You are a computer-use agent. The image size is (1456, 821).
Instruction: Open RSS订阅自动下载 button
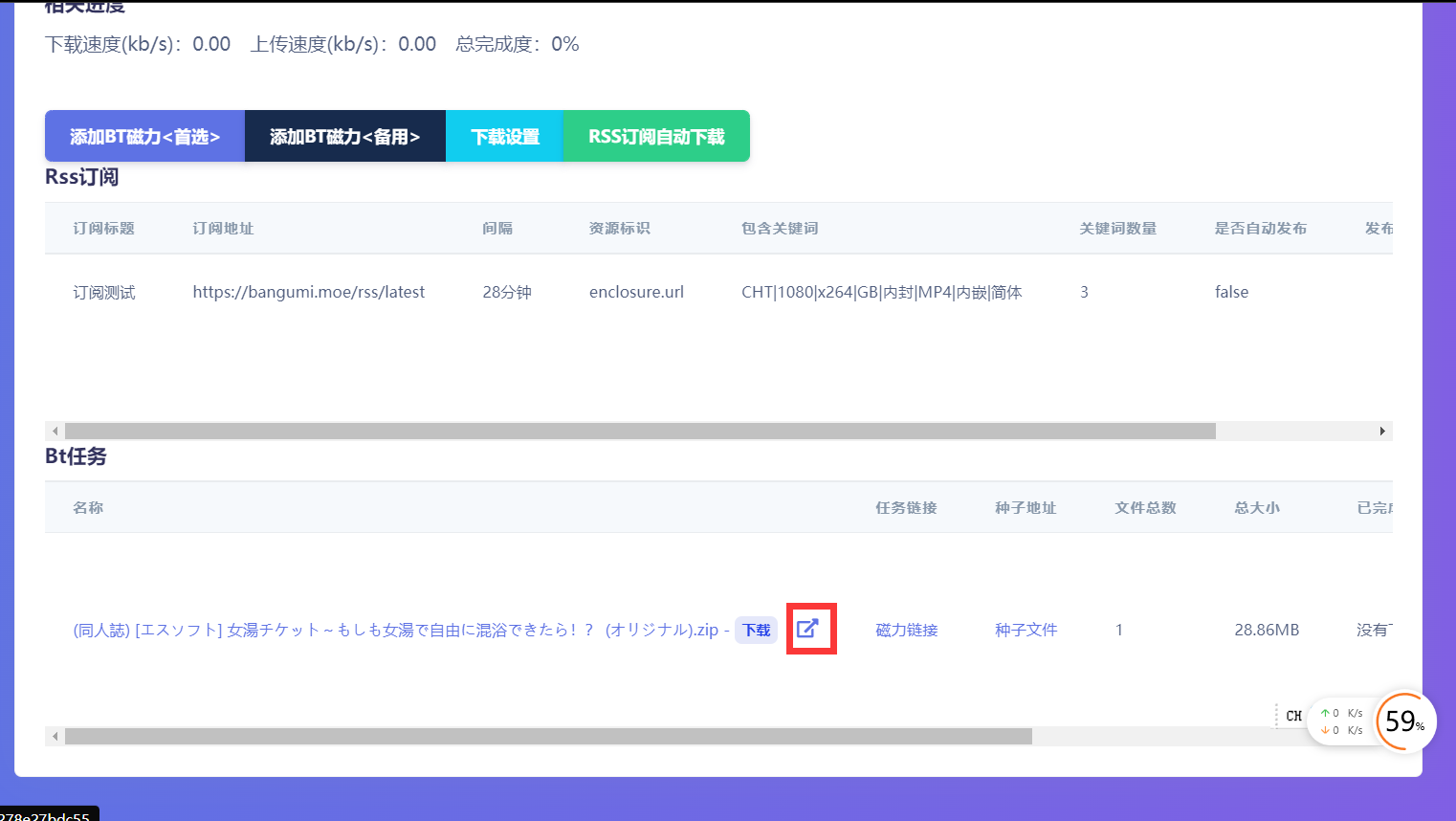point(656,136)
